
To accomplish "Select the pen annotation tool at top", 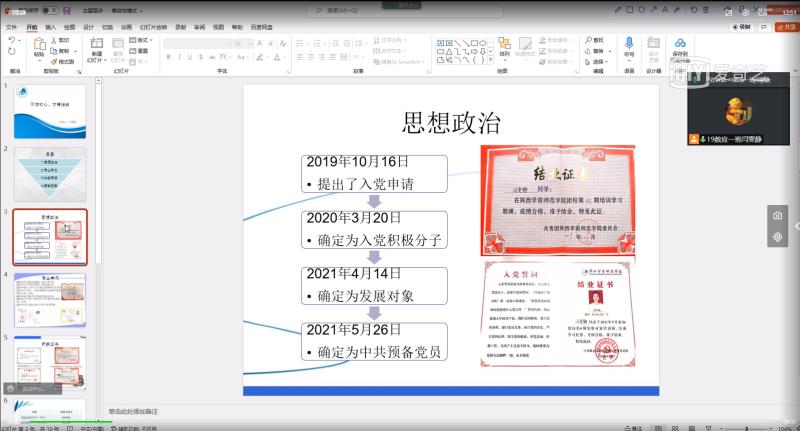I will (x=618, y=10).
